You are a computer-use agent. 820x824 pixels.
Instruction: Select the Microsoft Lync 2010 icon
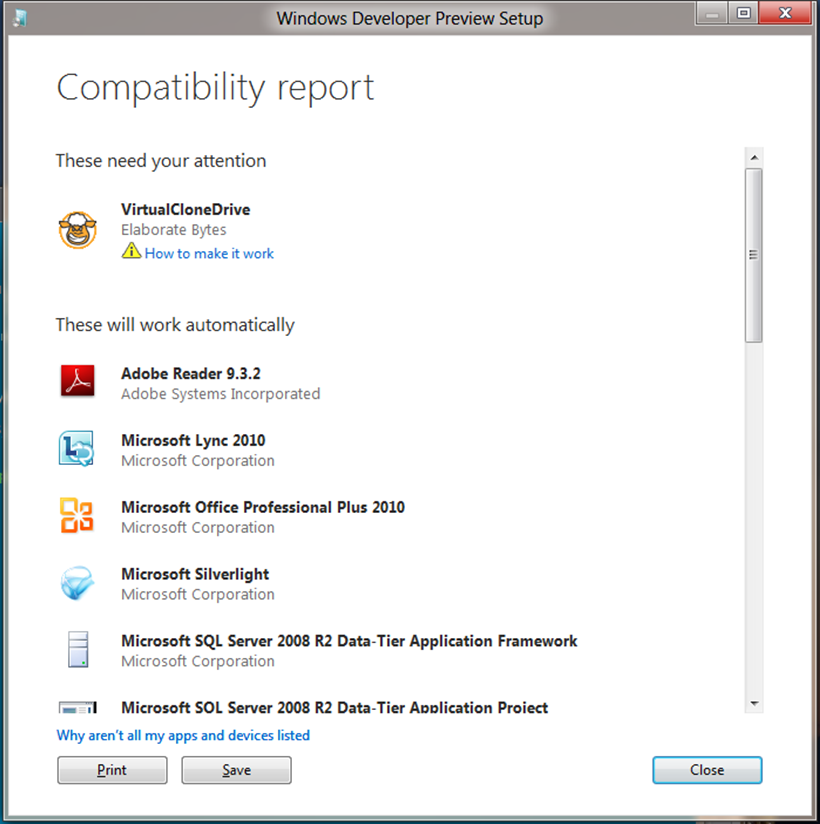[77, 449]
